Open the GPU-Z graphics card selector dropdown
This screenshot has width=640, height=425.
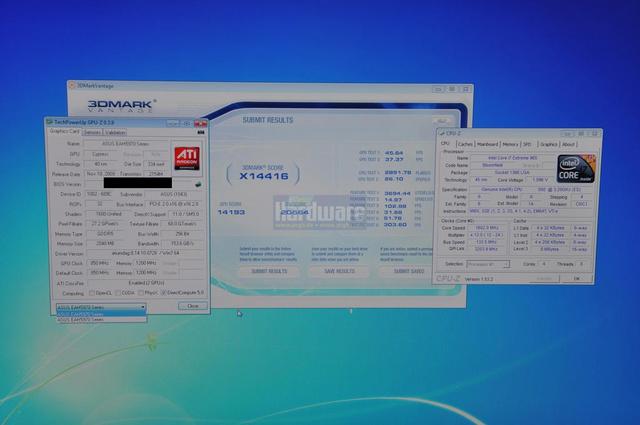(101, 307)
